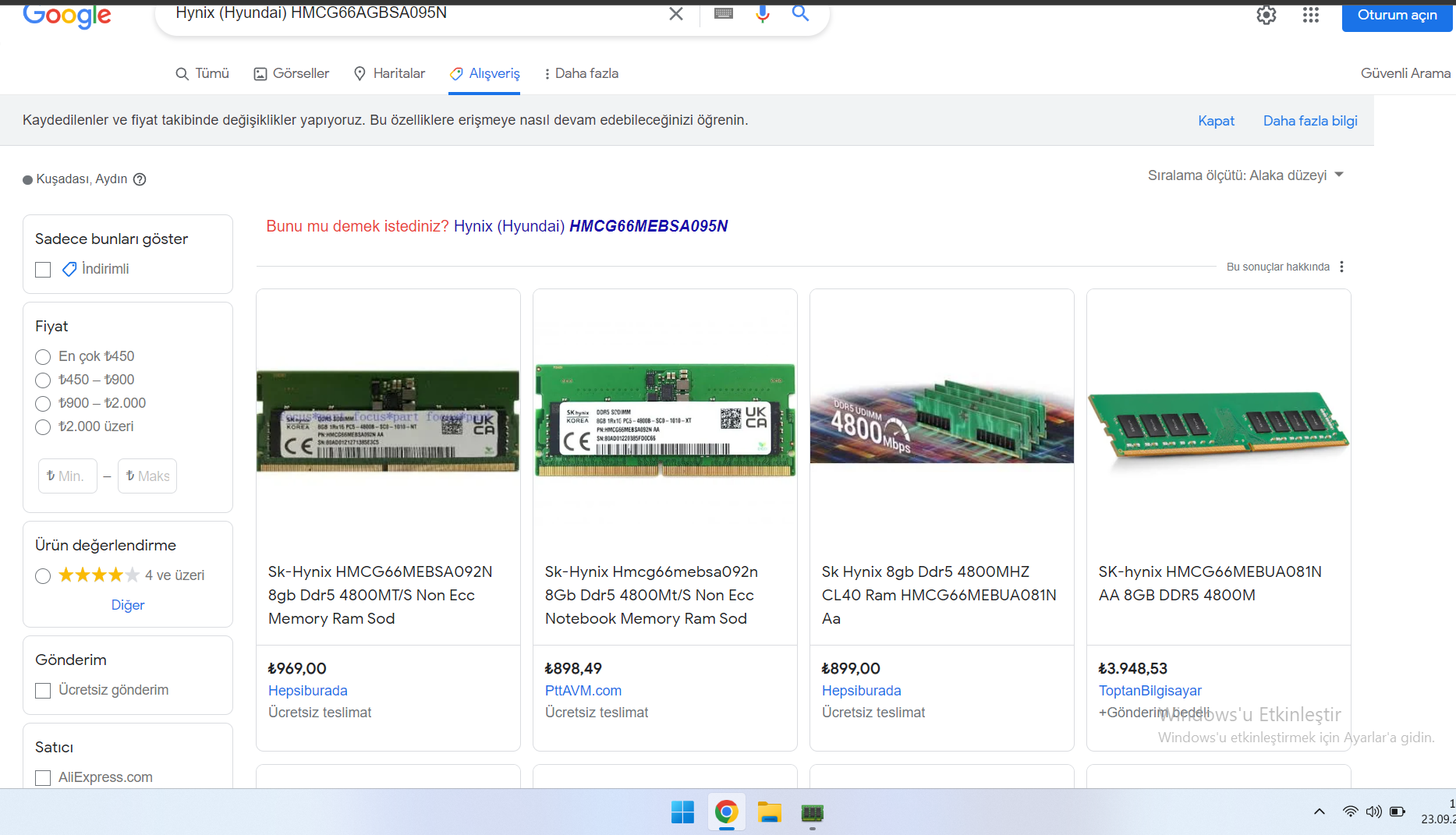The image size is (1456, 835).
Task: Click Diğer under Ürün değerlendirme
Action: point(128,605)
